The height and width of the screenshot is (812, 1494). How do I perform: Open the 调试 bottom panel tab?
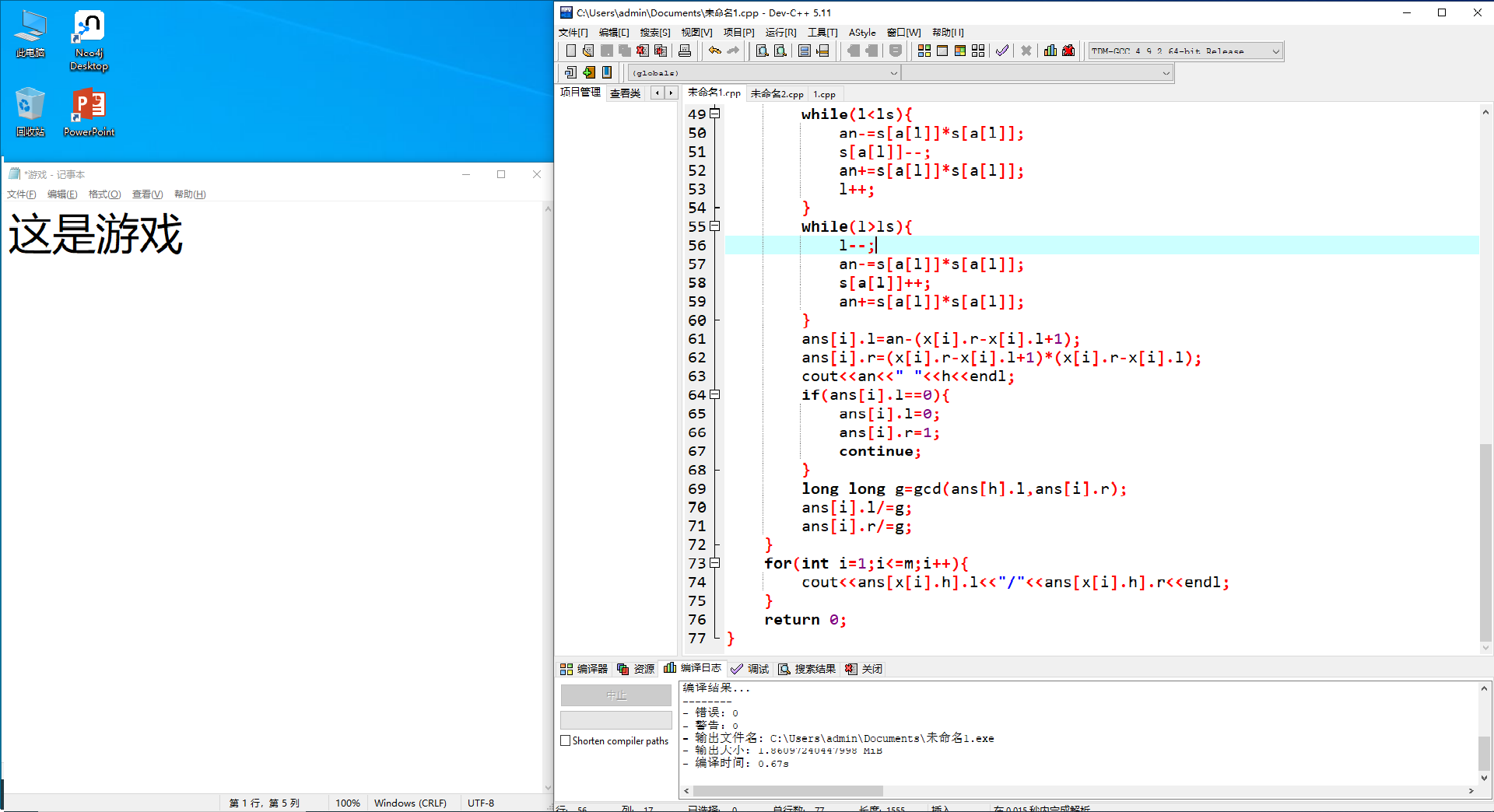[749, 669]
